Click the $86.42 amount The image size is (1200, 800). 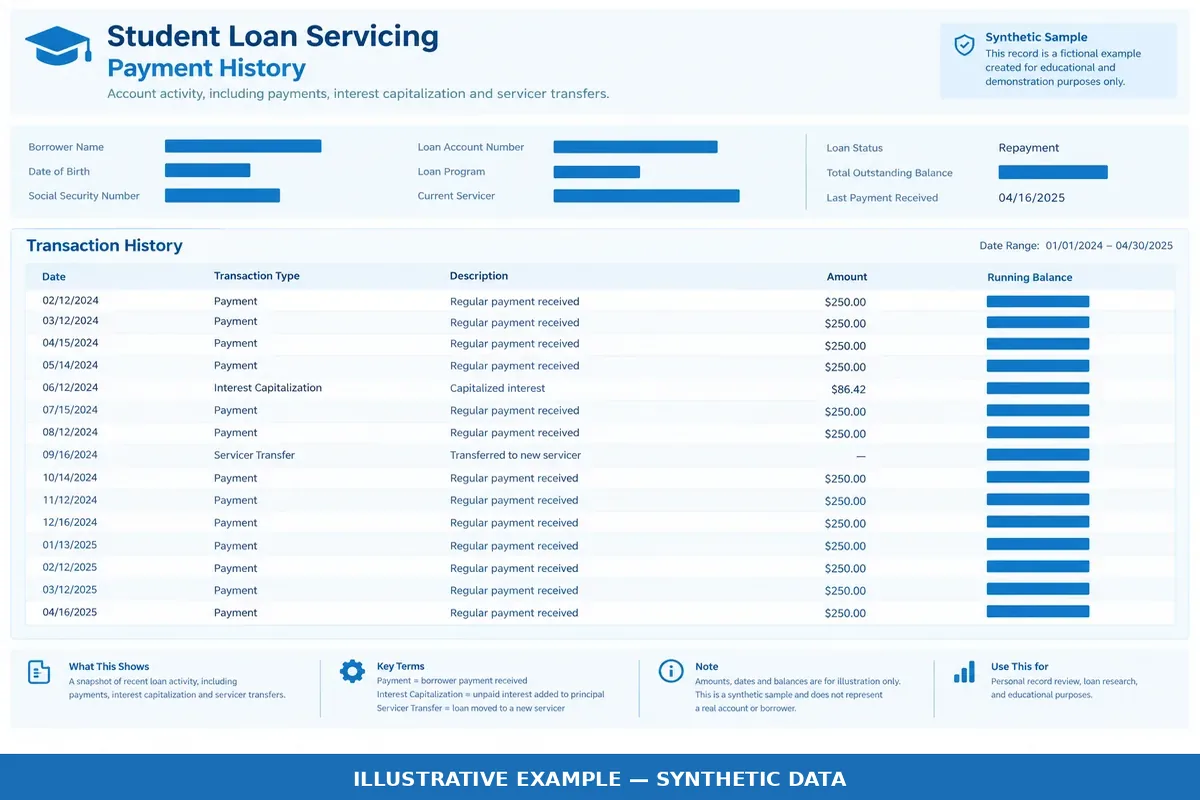point(849,389)
